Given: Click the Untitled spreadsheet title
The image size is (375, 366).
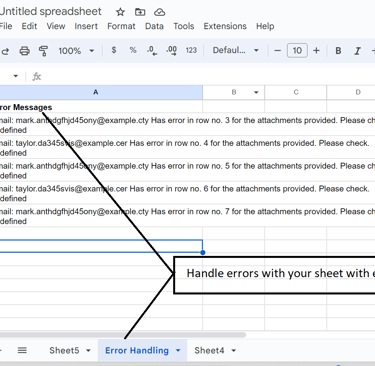Looking at the screenshot, I should click(x=50, y=11).
